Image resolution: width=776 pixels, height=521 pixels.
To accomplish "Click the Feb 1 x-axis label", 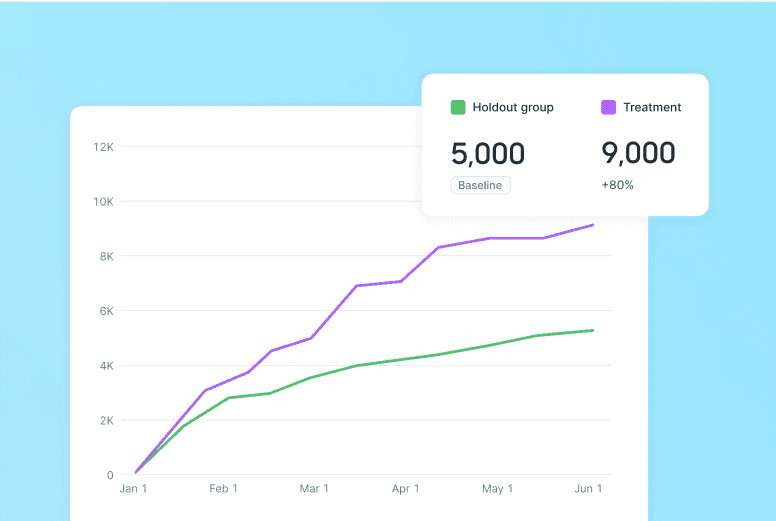I will coord(223,489).
